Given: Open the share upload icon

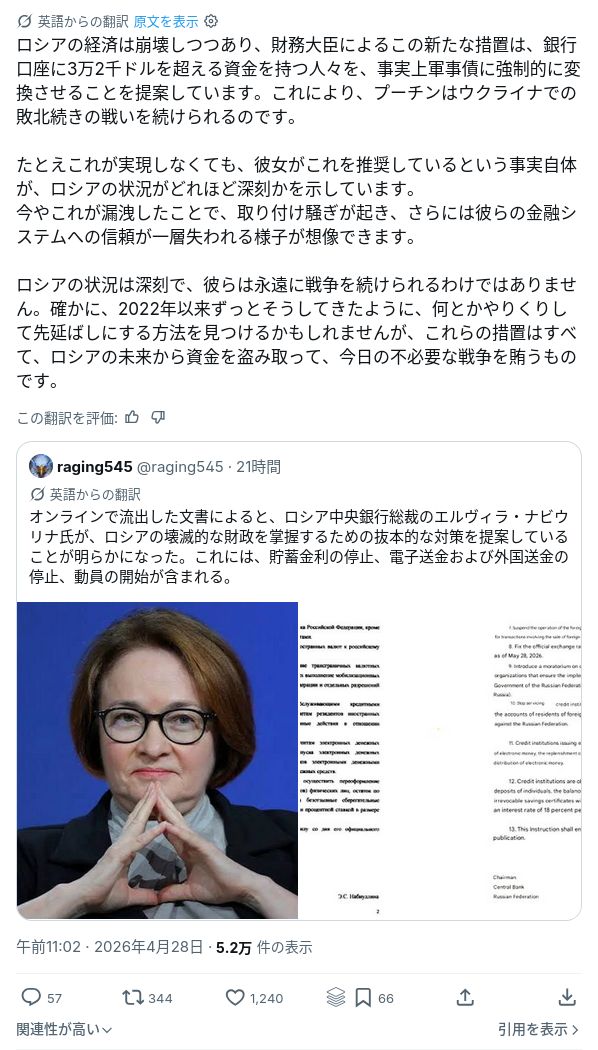Looking at the screenshot, I should pos(465,997).
